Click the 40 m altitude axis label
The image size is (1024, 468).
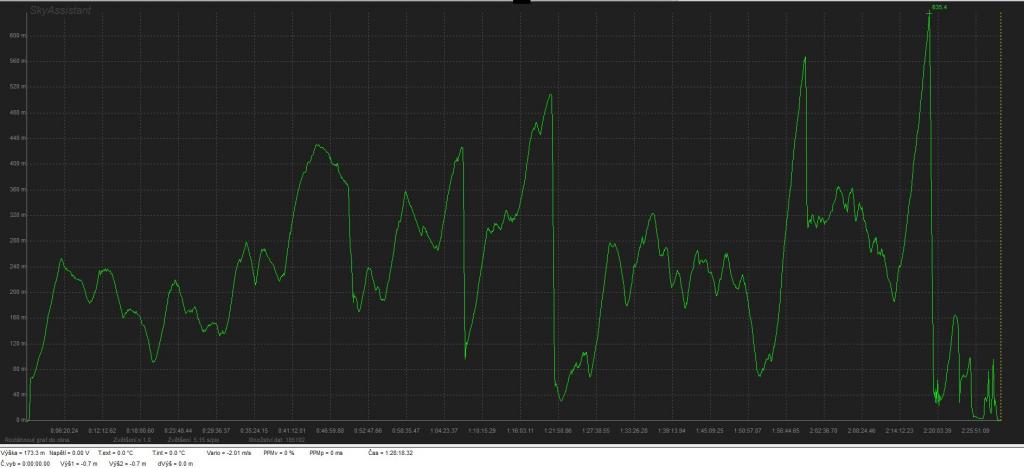(x=14, y=394)
